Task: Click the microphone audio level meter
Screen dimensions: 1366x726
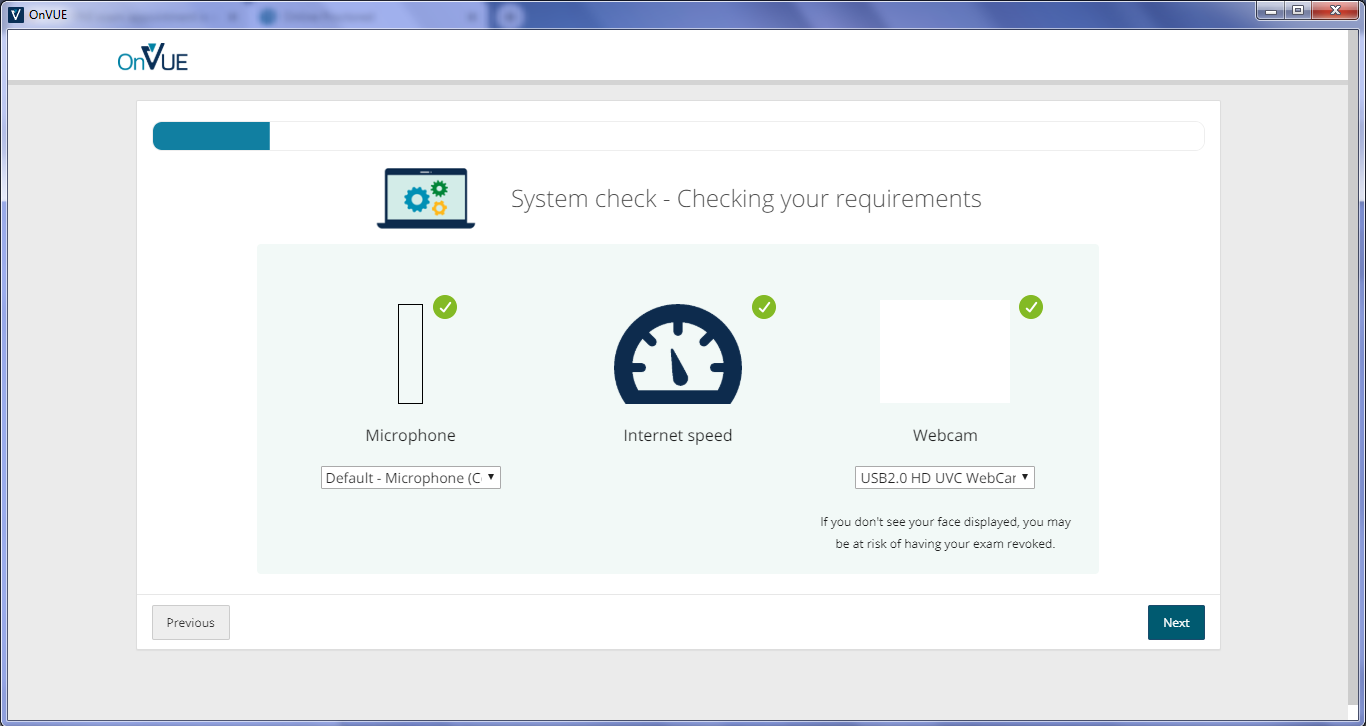Action: tap(410, 354)
